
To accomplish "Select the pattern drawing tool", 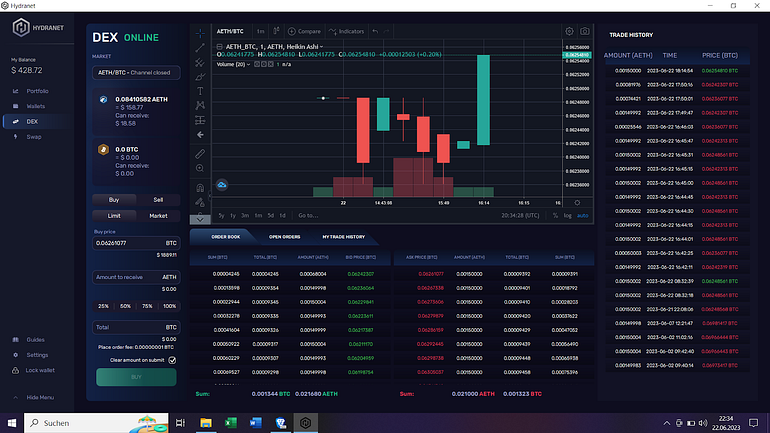I will click(200, 106).
